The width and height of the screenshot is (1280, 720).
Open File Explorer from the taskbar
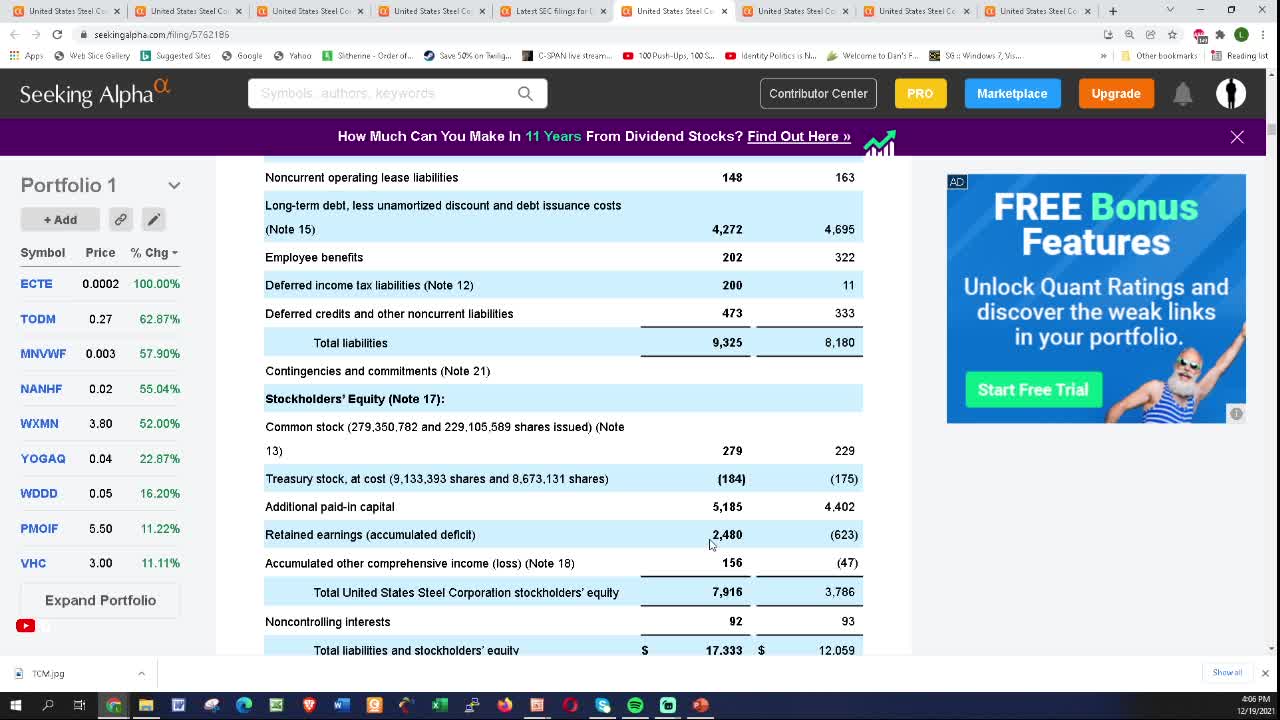(146, 705)
